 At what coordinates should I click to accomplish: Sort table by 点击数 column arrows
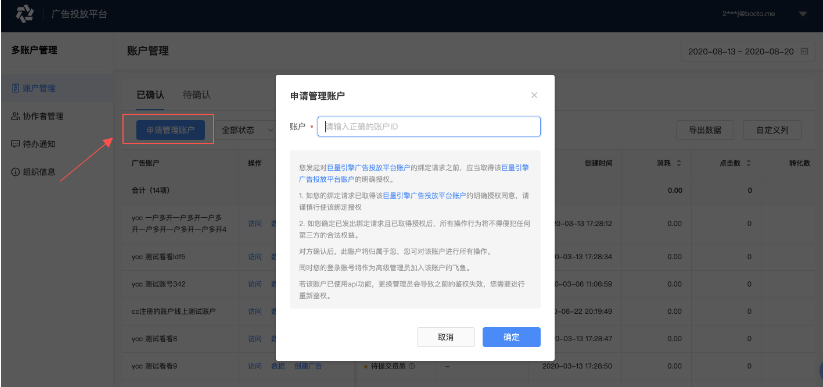click(x=749, y=163)
